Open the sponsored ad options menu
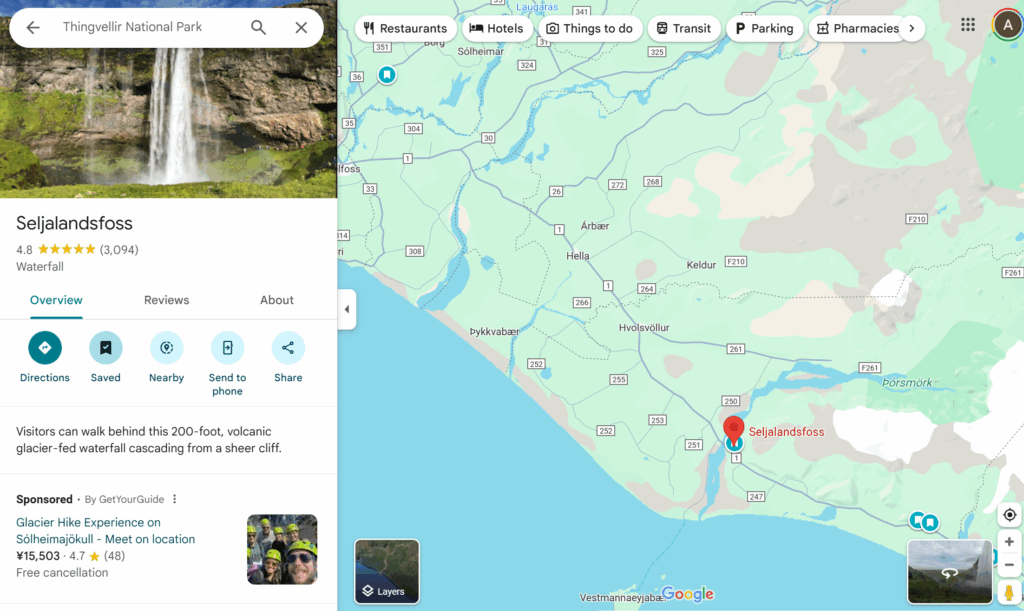This screenshot has width=1024, height=611. point(174,499)
